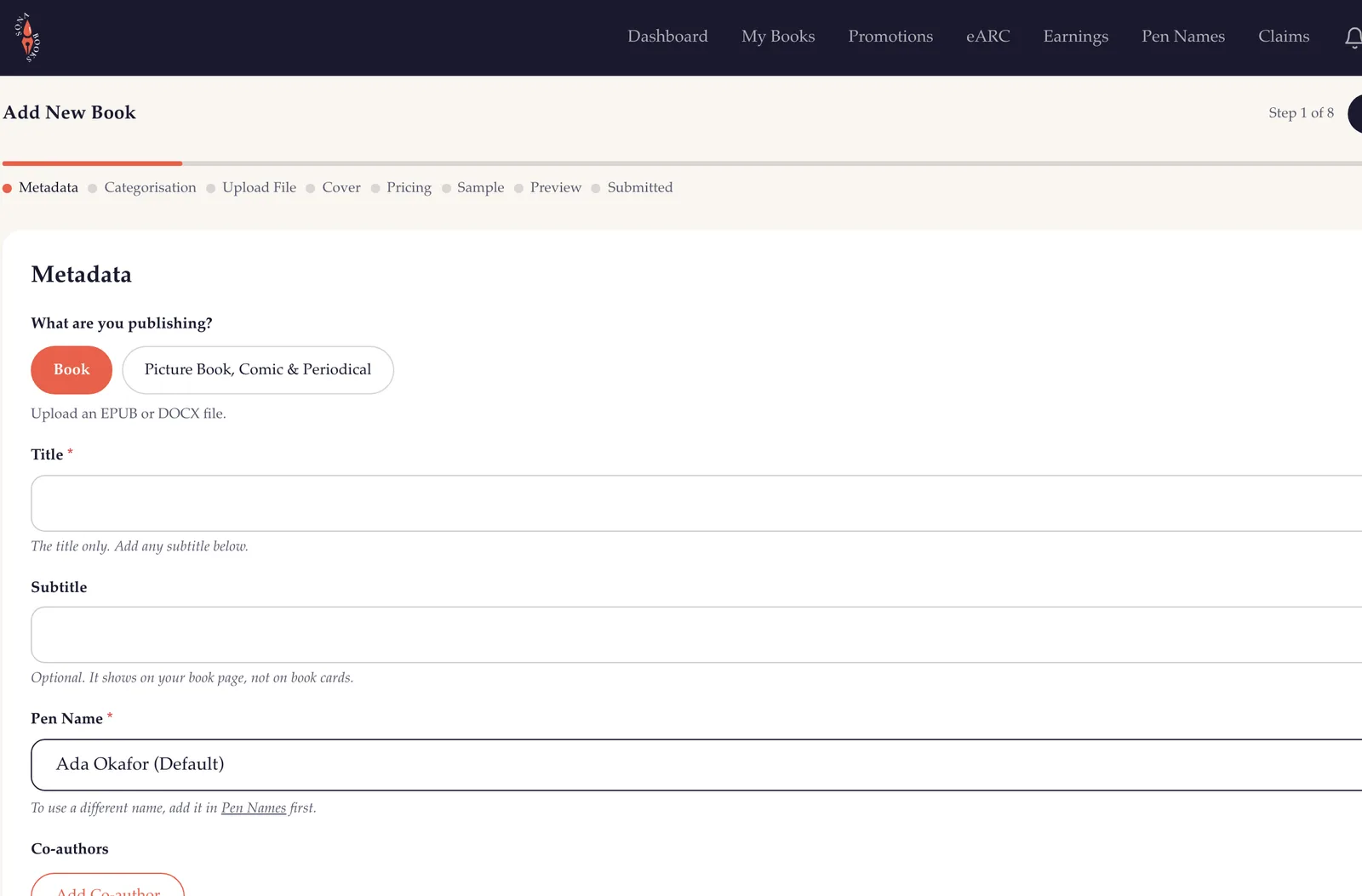
Task: Select the Metadata step in progress list
Action: pyautogui.click(x=41, y=188)
